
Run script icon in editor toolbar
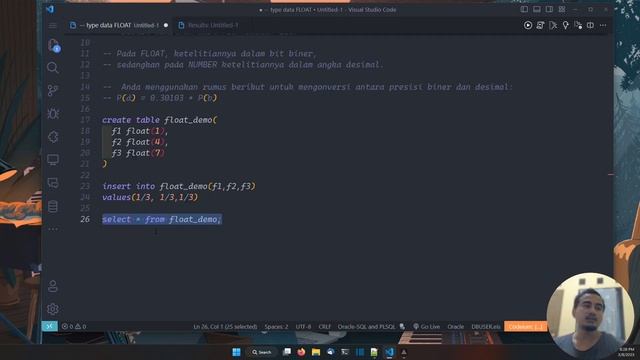point(540,25)
